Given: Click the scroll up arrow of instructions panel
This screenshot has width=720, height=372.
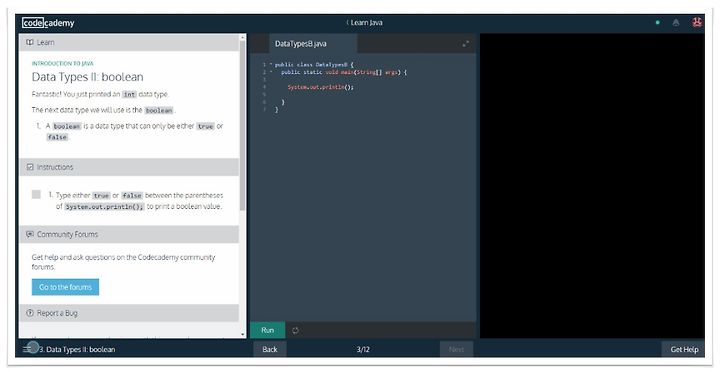Looking at the screenshot, I should tap(243, 38).
